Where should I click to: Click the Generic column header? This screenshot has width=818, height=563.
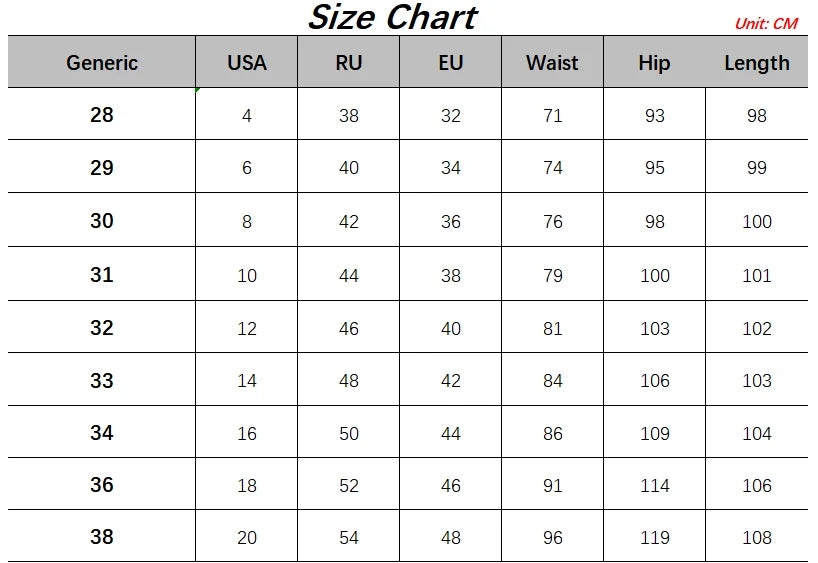(x=102, y=63)
